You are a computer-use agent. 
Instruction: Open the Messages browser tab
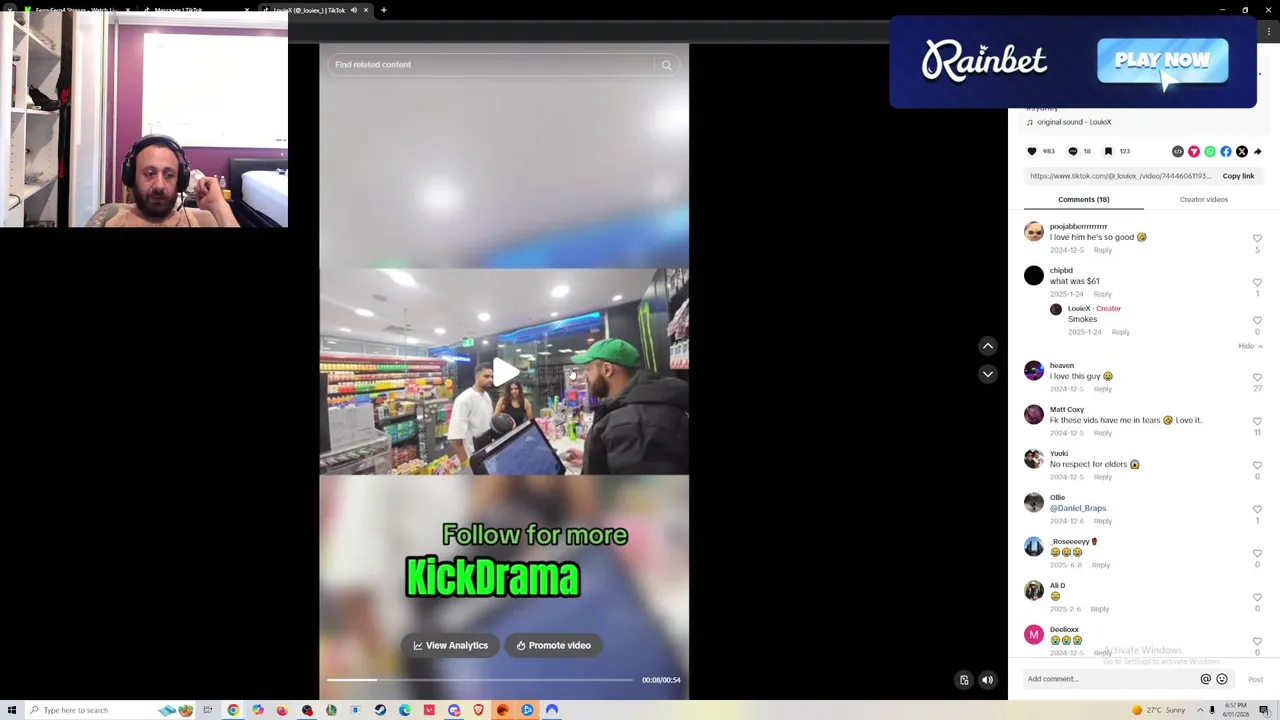coord(195,10)
